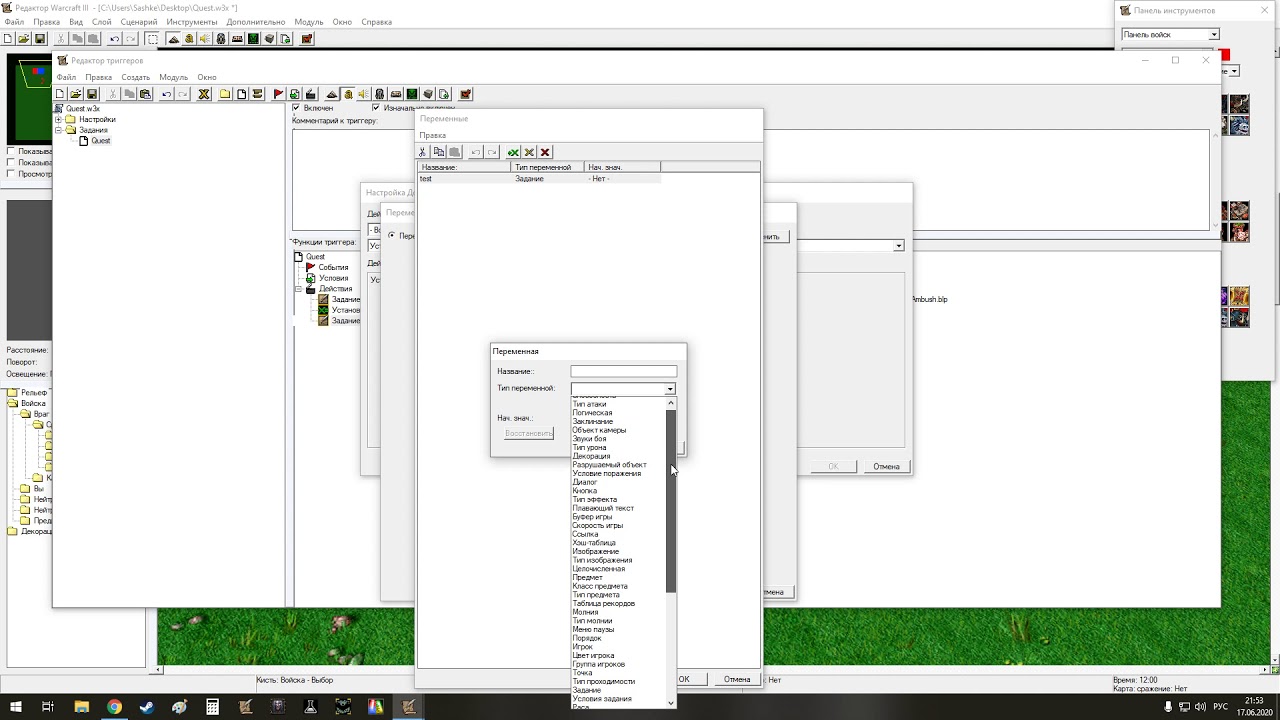Image resolution: width=1280 pixels, height=720 pixels.
Task: Click New Action icon in Trigger Editor toolbar
Action: 311,94
